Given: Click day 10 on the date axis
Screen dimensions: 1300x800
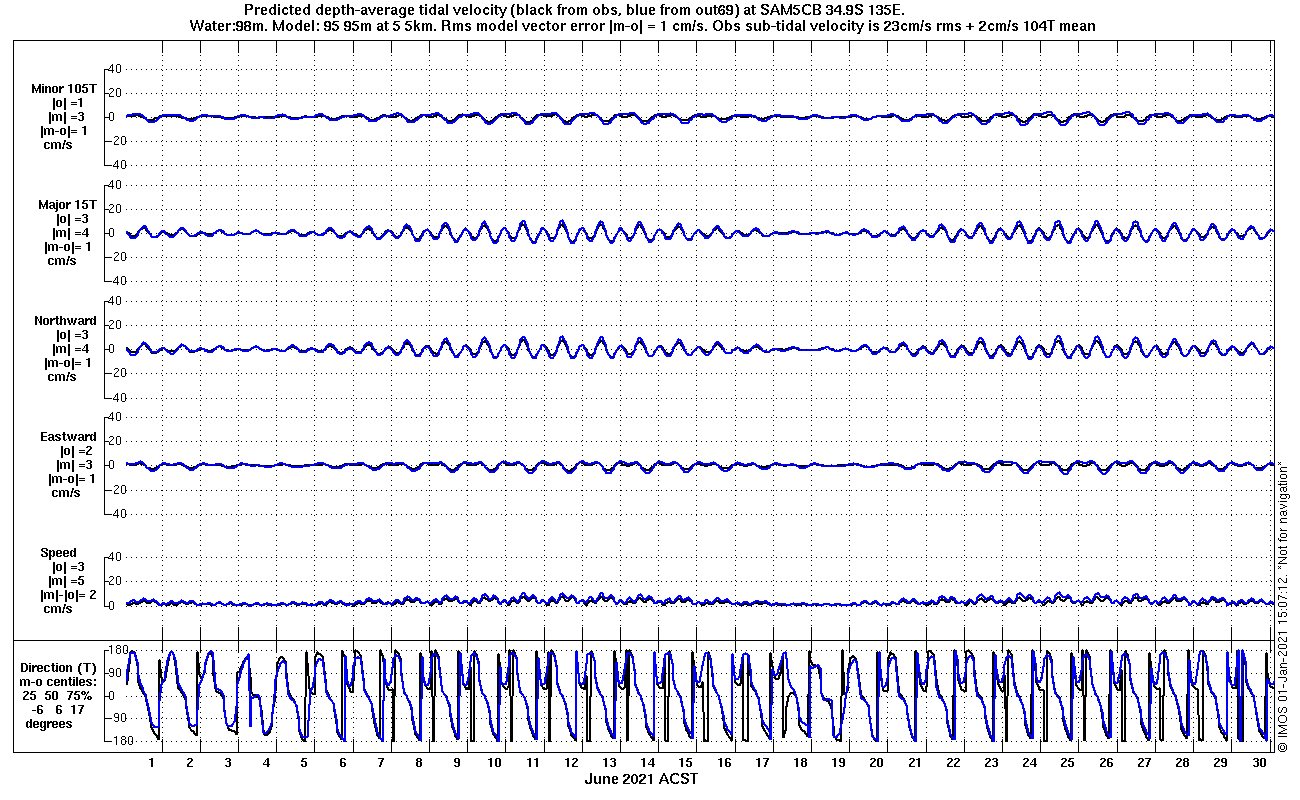Looking at the screenshot, I should (x=495, y=762).
